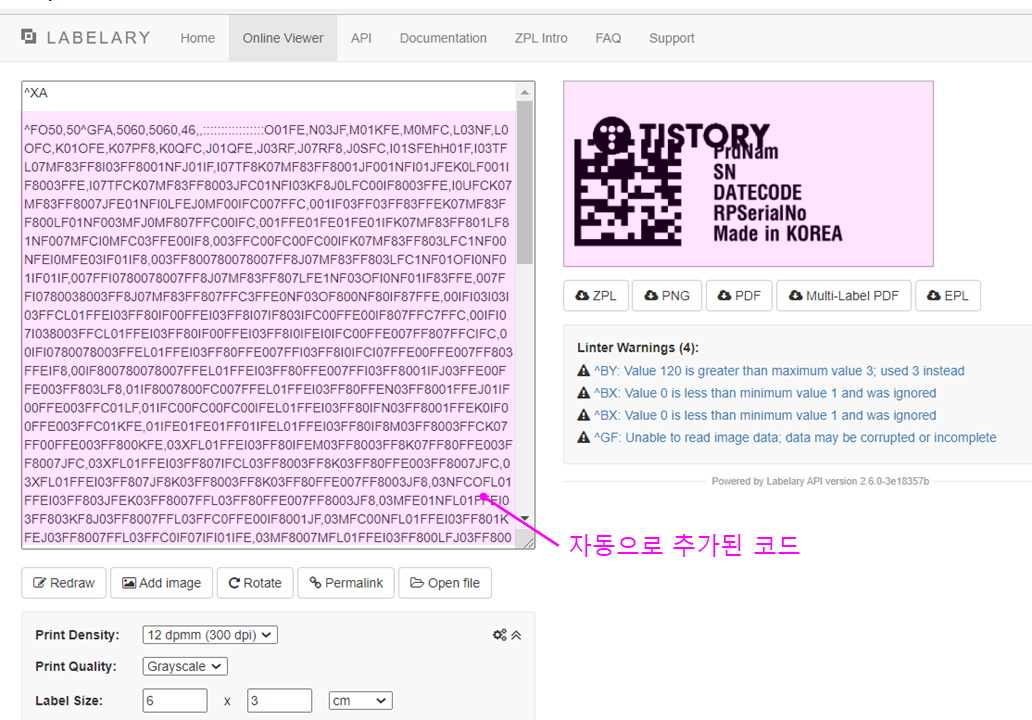1032x720 pixels.
Task: Click inside the ZPL code text area
Action: tap(270, 315)
